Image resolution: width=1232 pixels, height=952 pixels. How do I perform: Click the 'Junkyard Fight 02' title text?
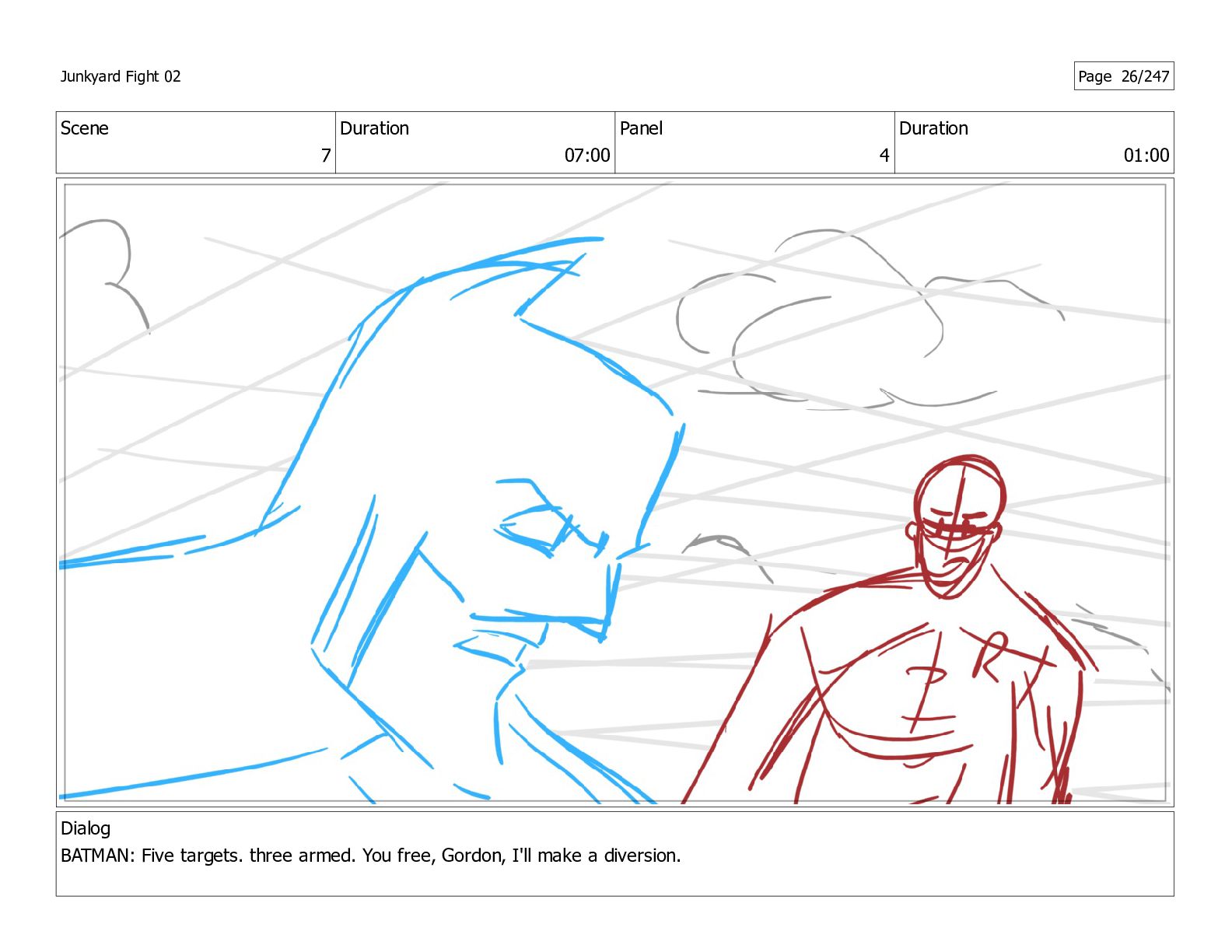(x=121, y=76)
